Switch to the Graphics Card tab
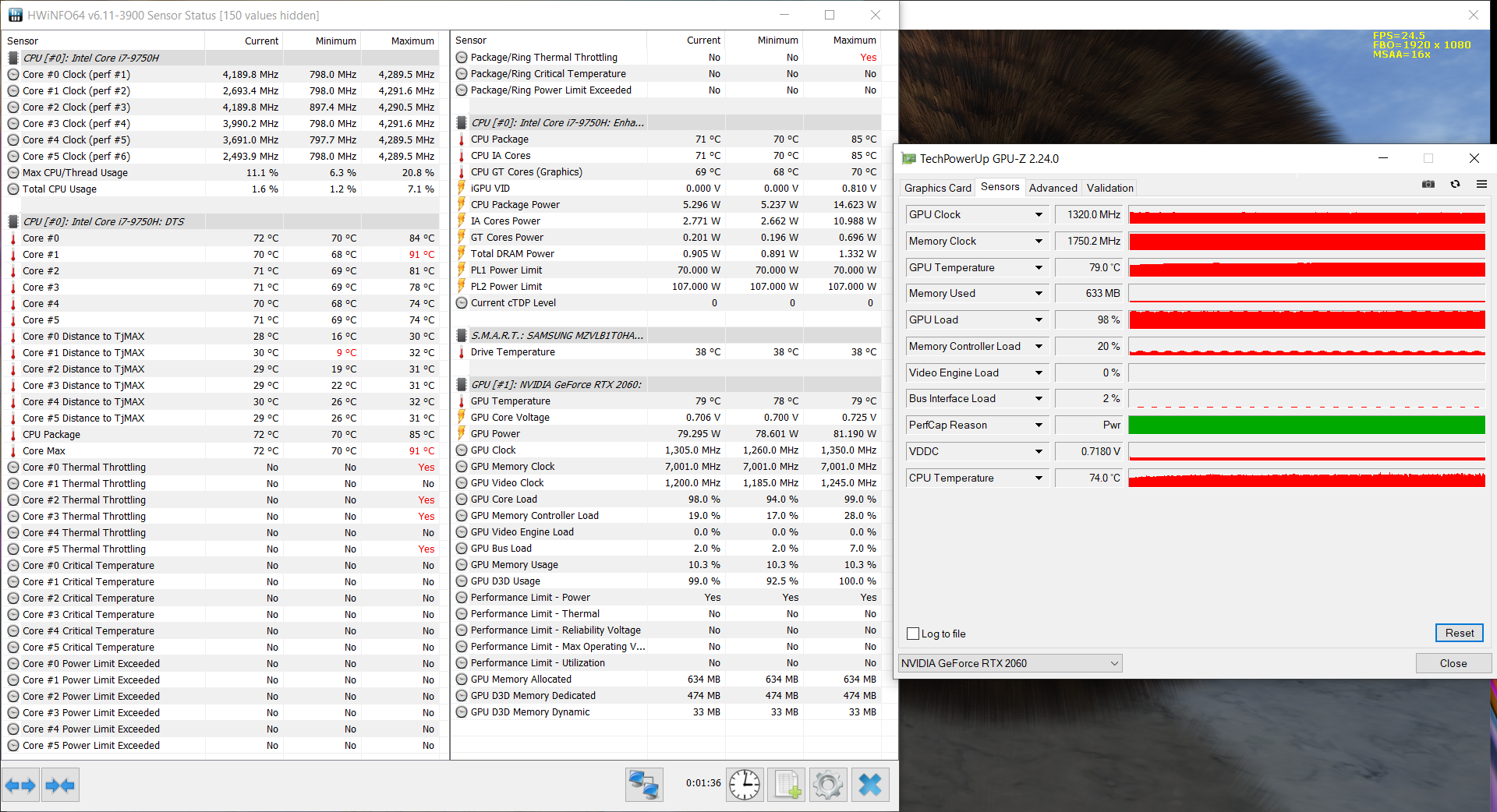This screenshot has height=812, width=1497. (938, 188)
